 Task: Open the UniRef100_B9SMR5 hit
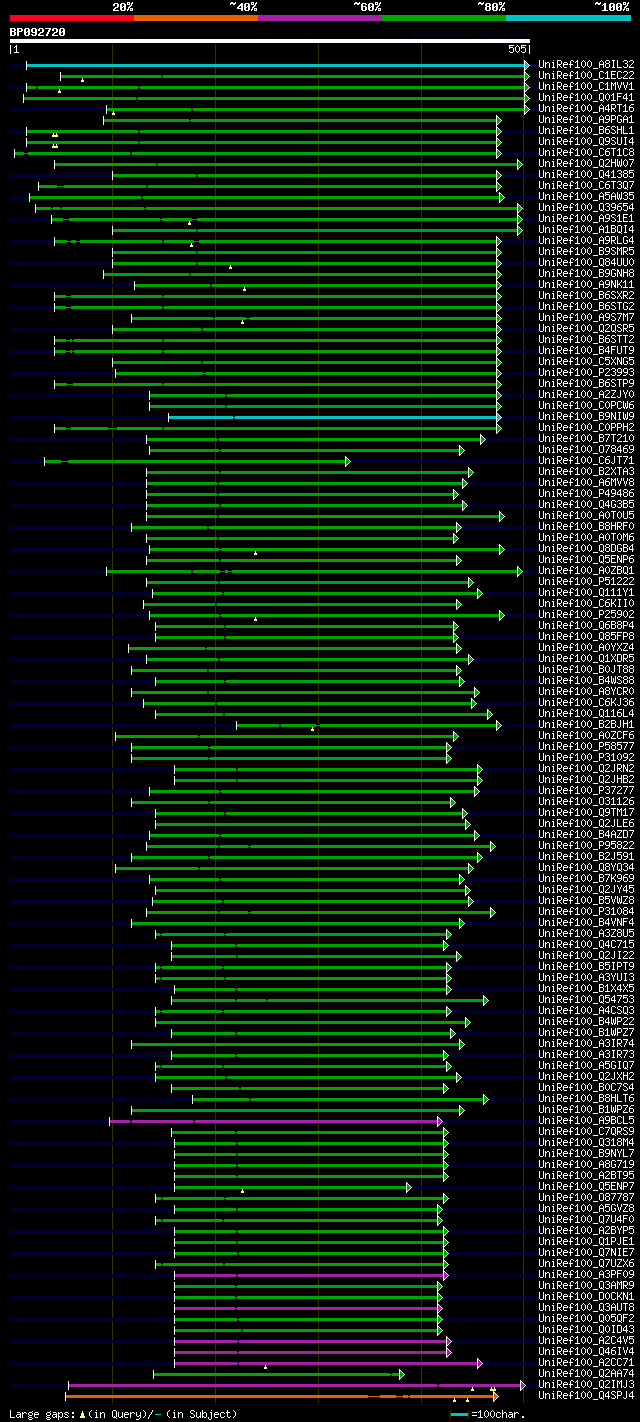(x=586, y=252)
